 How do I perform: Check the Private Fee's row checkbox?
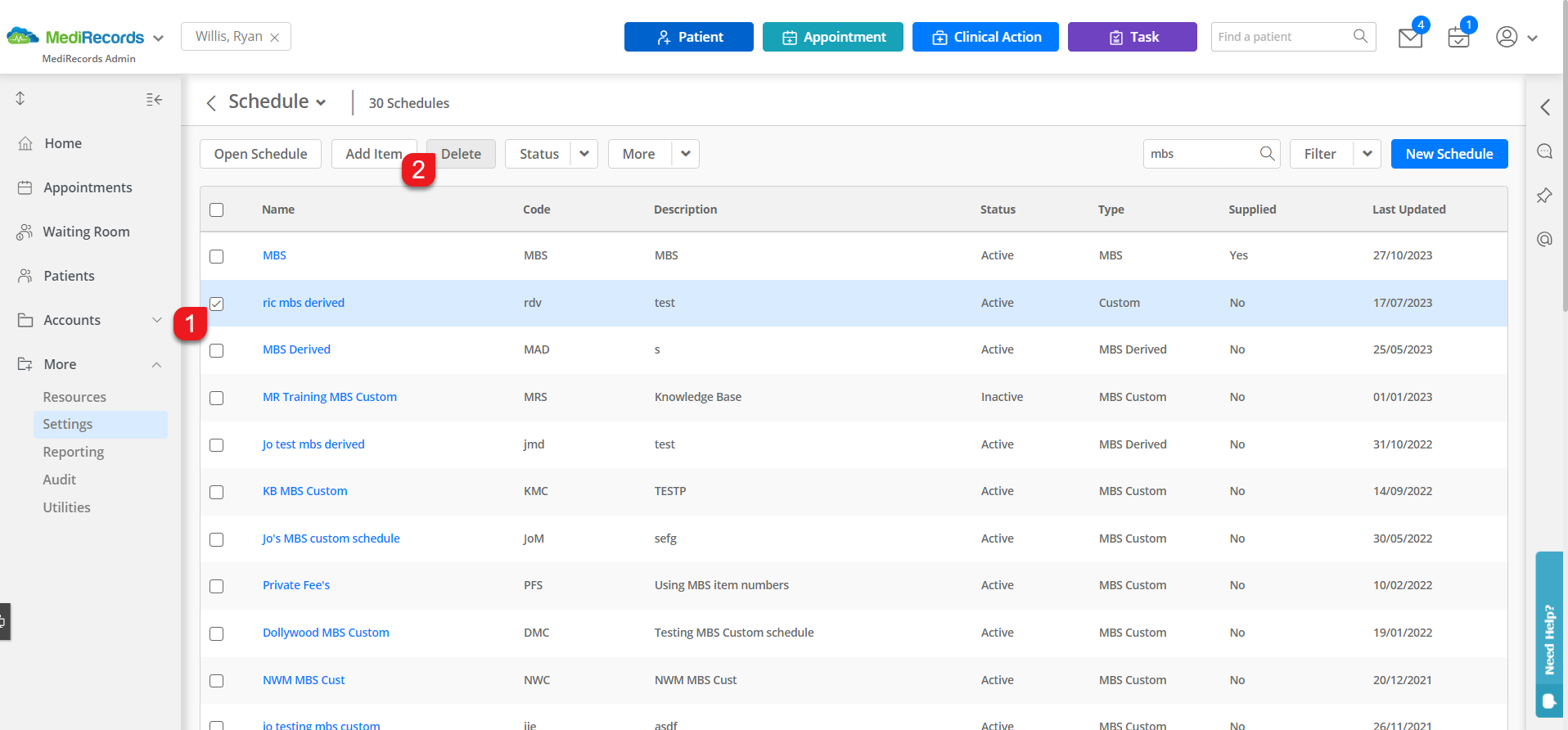(x=216, y=586)
